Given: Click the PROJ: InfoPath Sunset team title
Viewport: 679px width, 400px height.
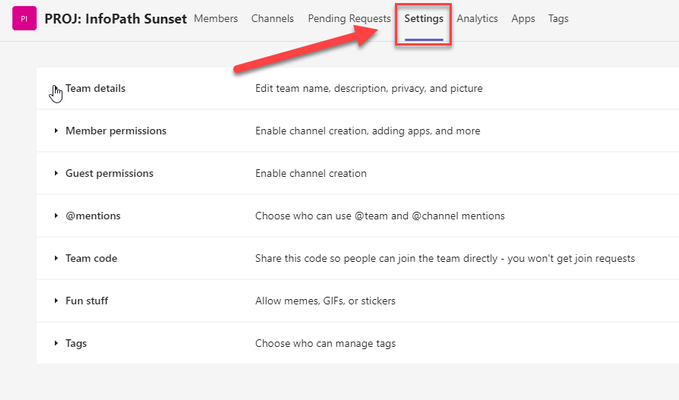Looking at the screenshot, I should 116,19.
